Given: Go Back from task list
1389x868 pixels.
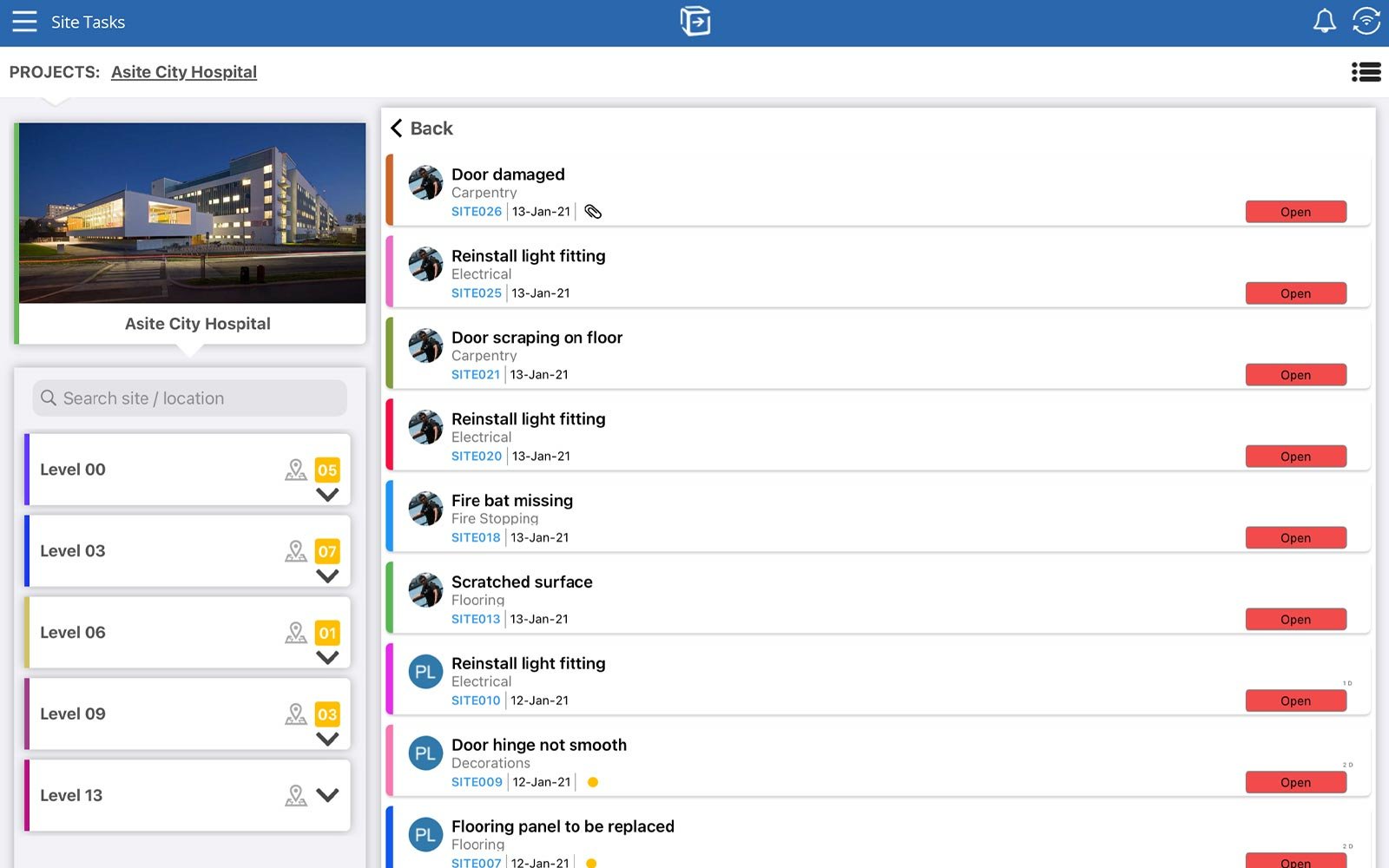Looking at the screenshot, I should point(422,128).
